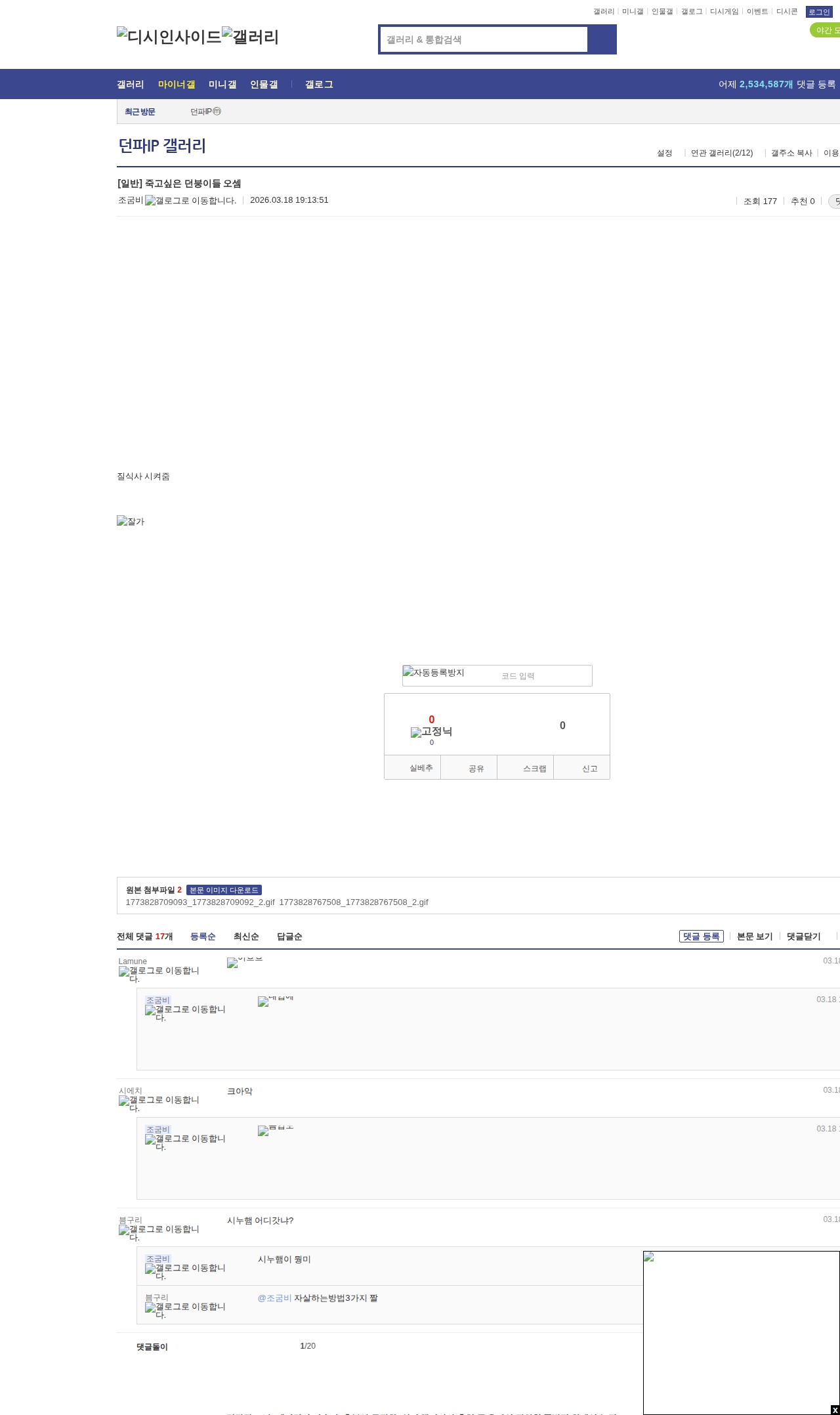Open 조굼비 post author's gallog icon
This screenshot has height=1415, width=840.
coord(190,201)
